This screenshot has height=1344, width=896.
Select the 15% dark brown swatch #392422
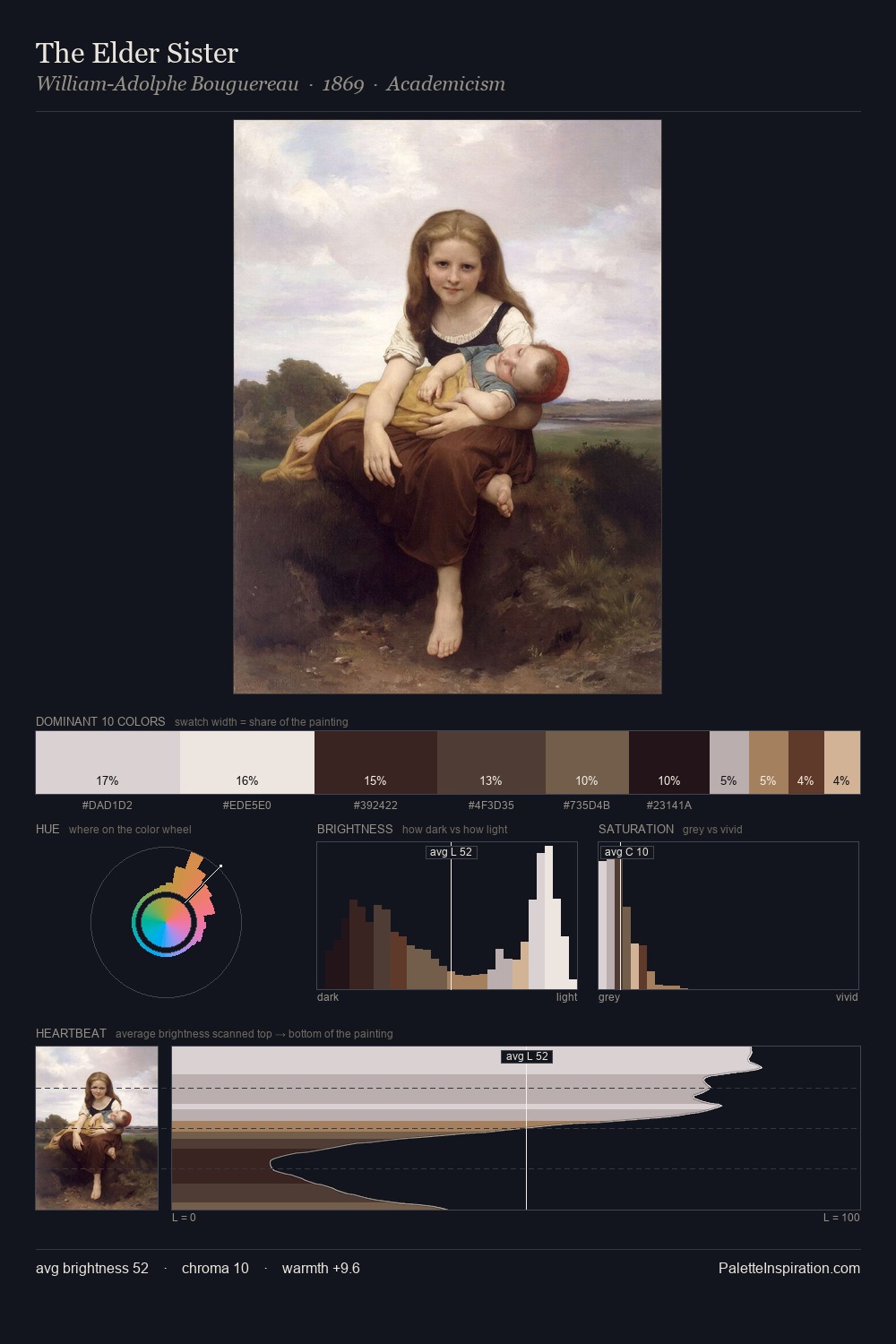click(375, 762)
